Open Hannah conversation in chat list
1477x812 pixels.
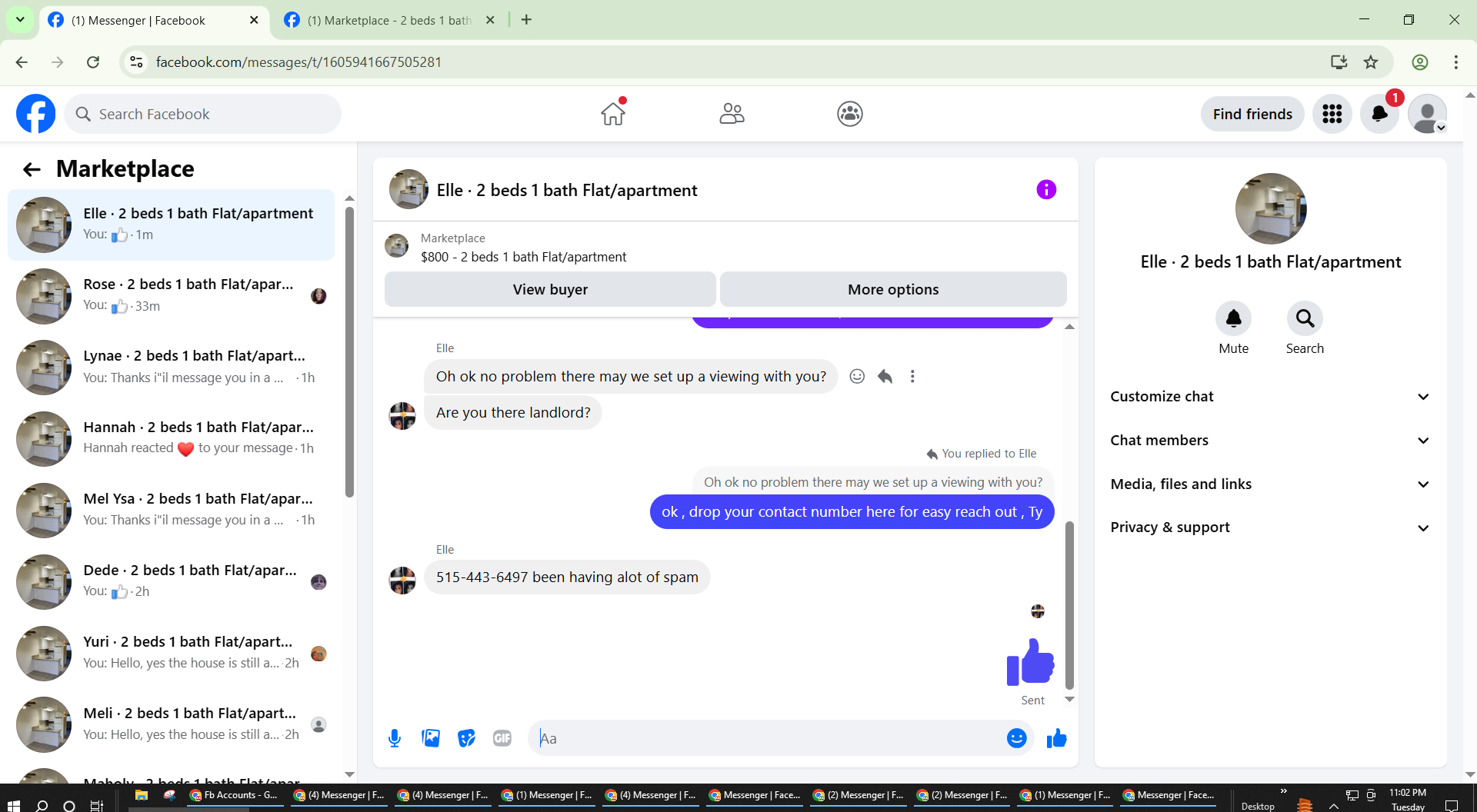coord(171,439)
